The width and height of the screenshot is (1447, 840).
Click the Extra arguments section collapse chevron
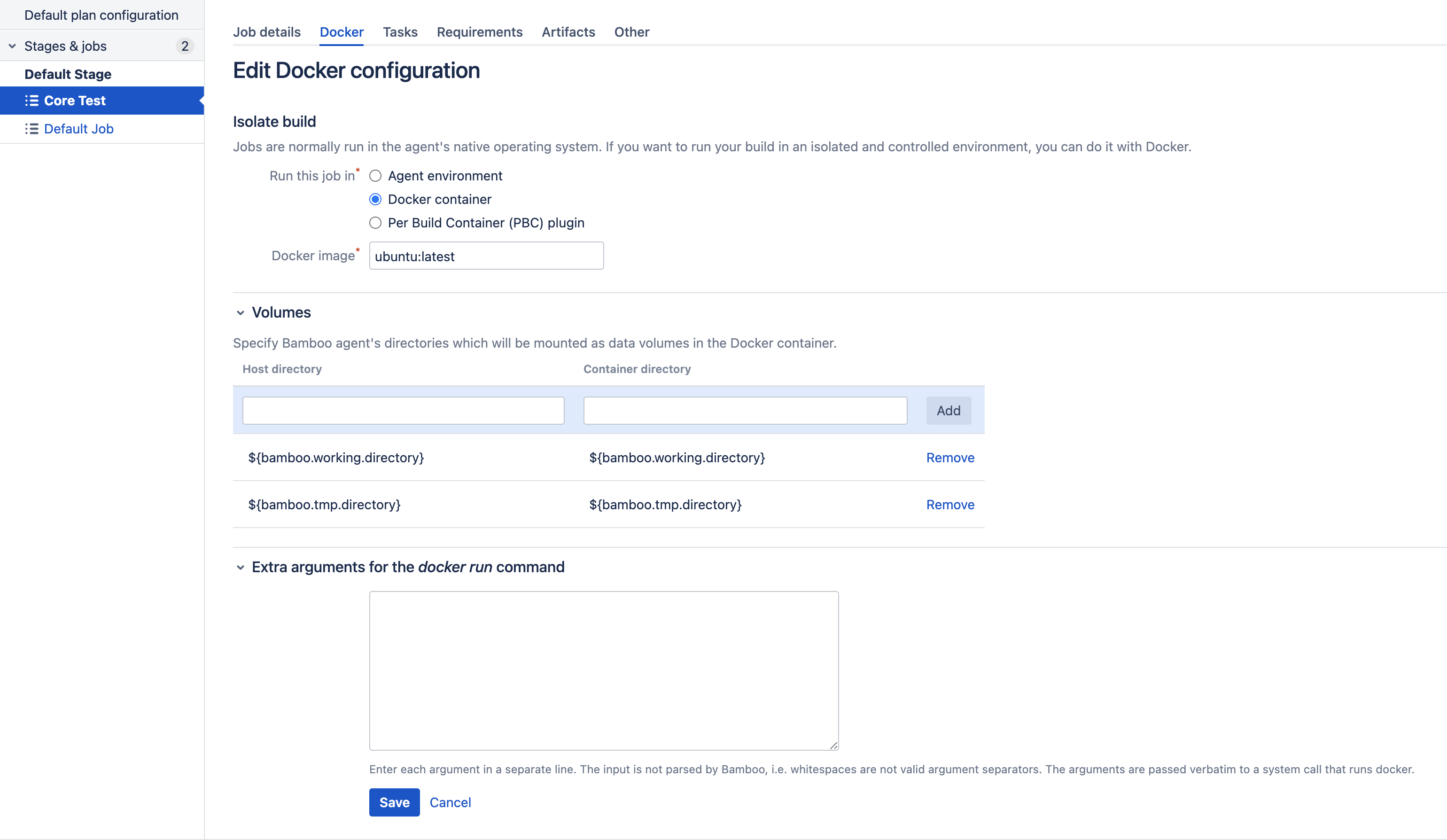[x=240, y=567]
